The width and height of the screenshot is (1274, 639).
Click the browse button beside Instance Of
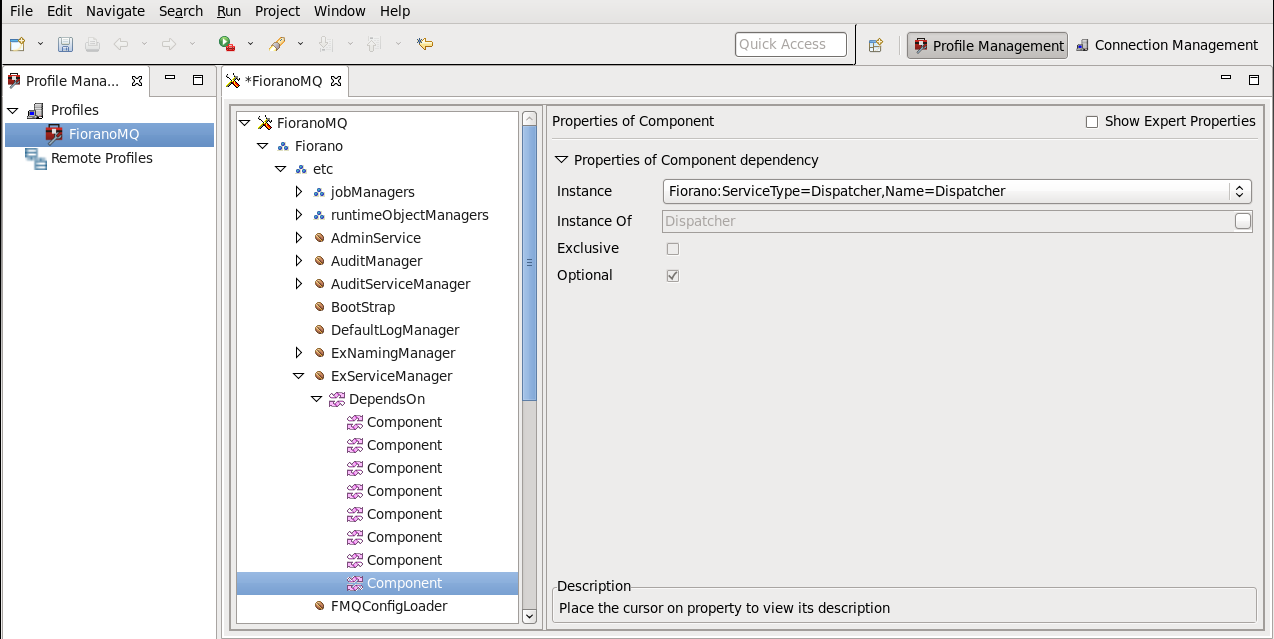click(x=1243, y=221)
